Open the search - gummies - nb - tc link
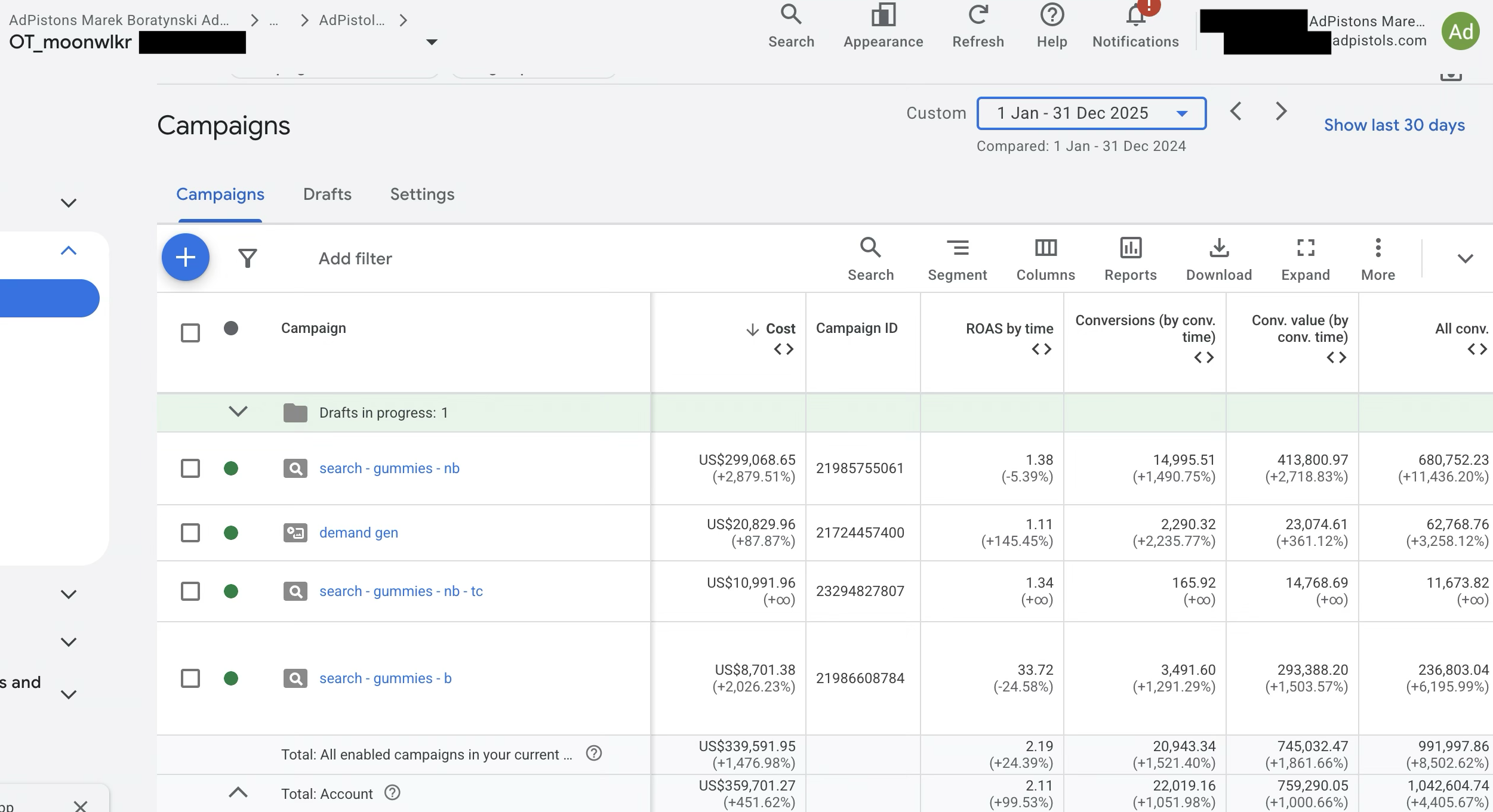 (x=401, y=591)
